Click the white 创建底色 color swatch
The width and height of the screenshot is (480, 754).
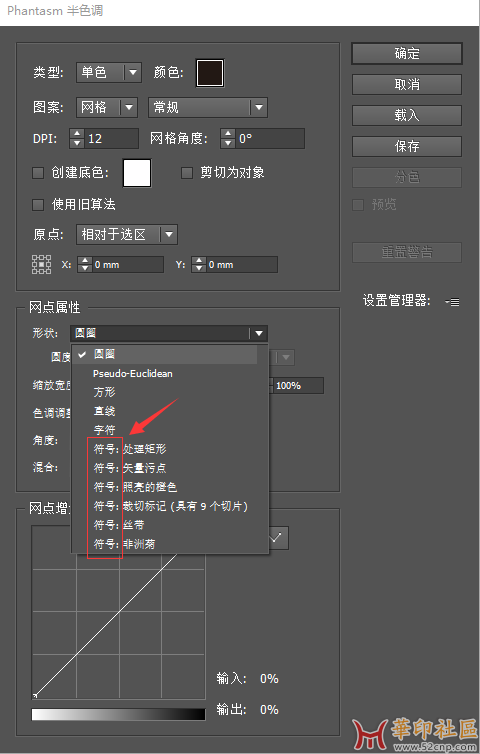click(x=137, y=173)
